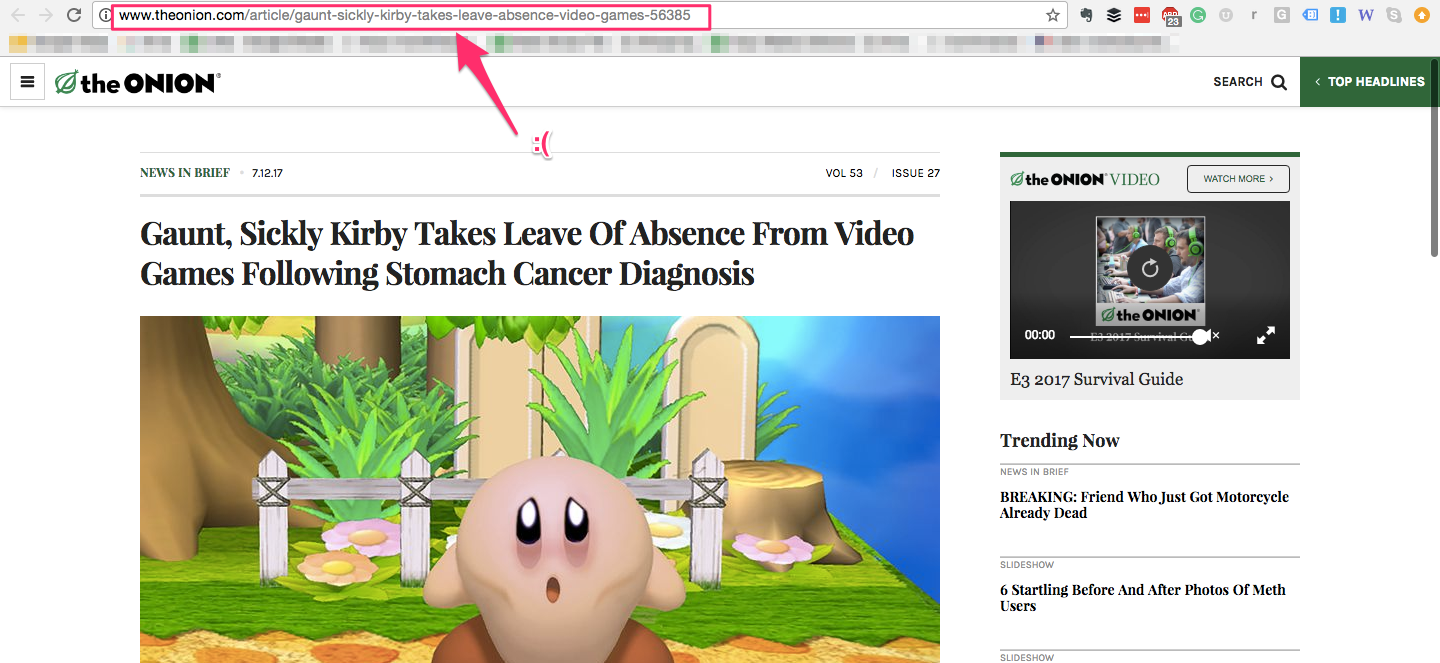Viewport: 1440px width, 663px height.
Task: Click the 7.12.17 article date
Action: (x=267, y=173)
